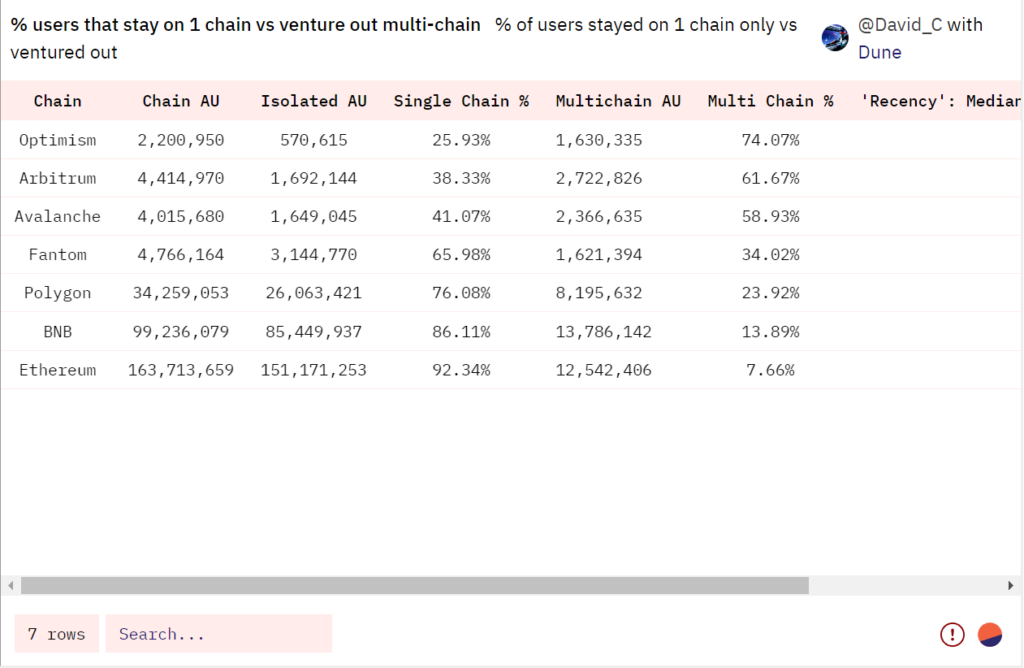The image size is (1024, 668).
Task: Click the scrollbar left arrow
Action: [10, 585]
